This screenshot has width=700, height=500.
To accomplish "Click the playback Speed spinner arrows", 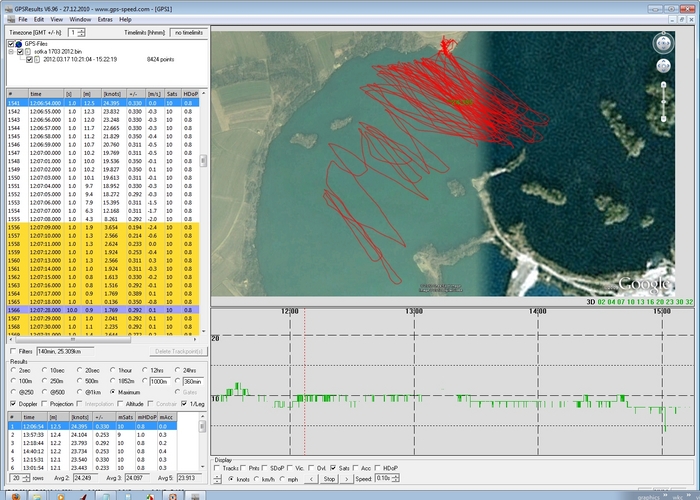I will click(396, 479).
